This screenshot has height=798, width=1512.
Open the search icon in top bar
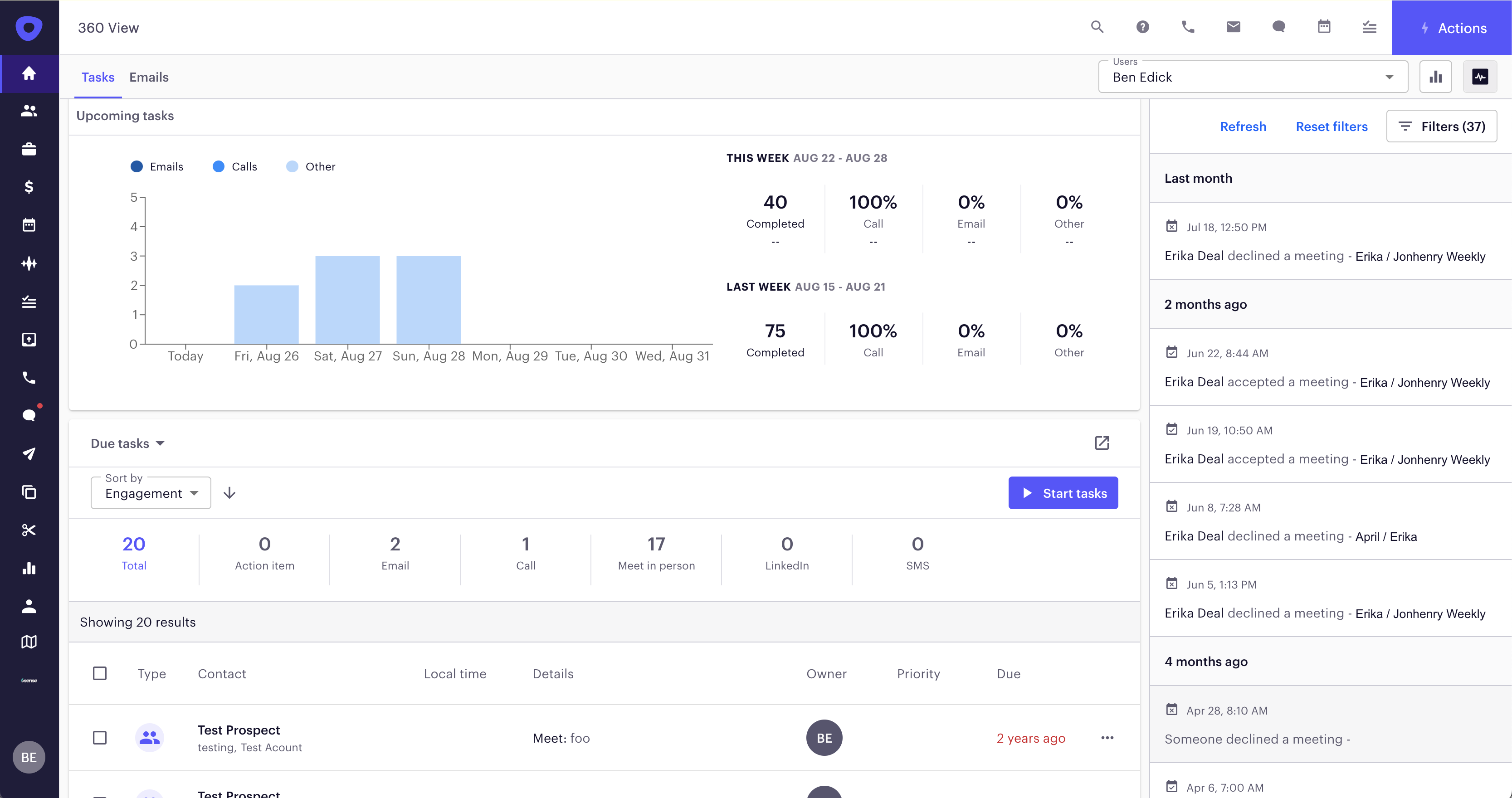(1097, 27)
